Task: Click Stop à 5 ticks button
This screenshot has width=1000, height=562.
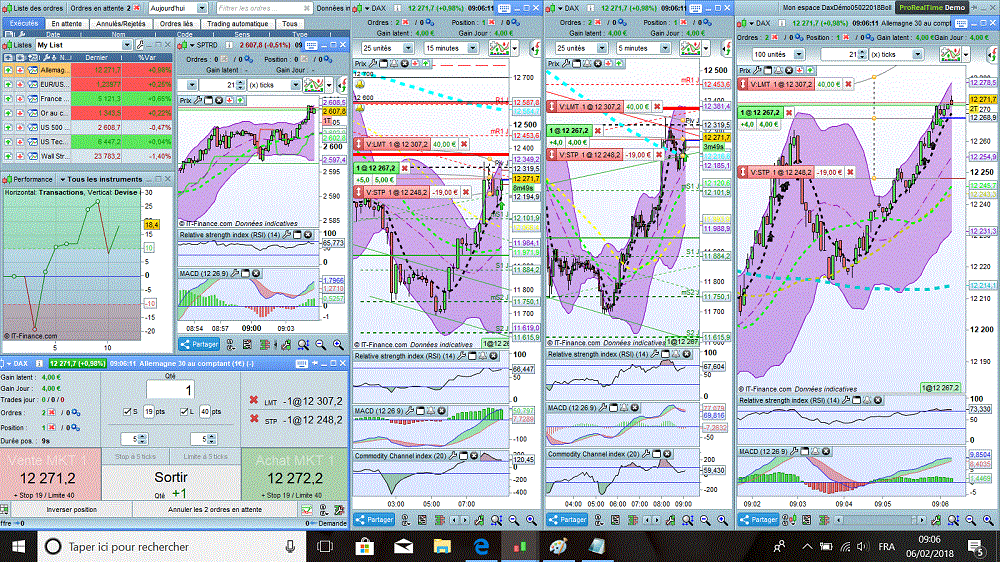Action: coord(135,457)
